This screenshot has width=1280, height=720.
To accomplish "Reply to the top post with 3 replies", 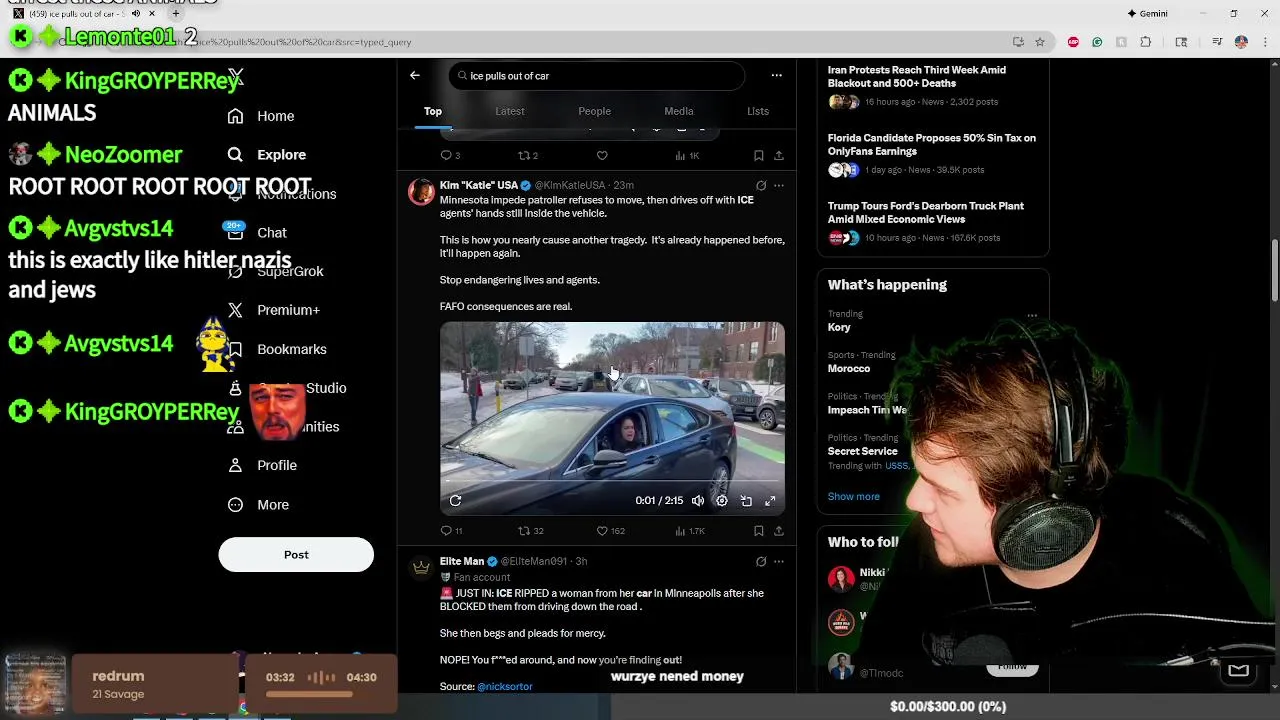I will click(450, 155).
